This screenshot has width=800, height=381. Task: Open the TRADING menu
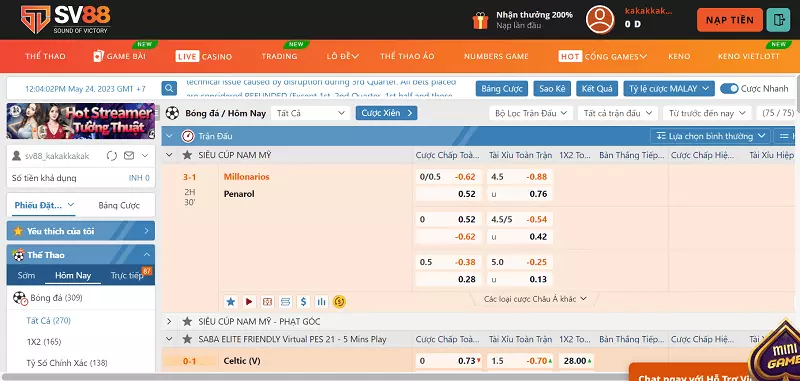[x=279, y=57]
